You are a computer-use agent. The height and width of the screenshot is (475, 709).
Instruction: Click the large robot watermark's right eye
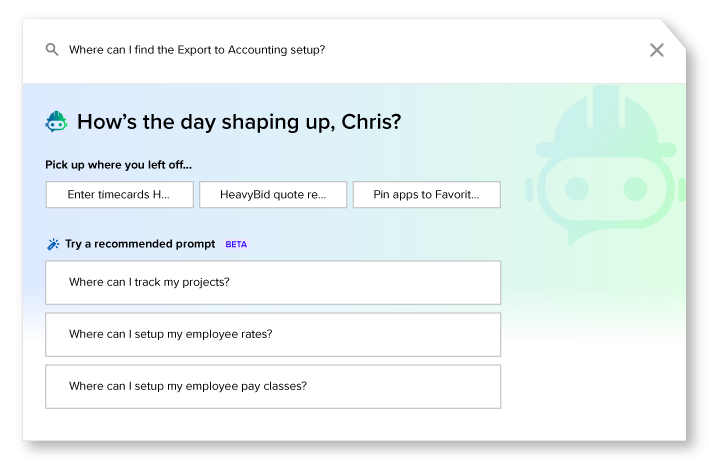(x=635, y=189)
